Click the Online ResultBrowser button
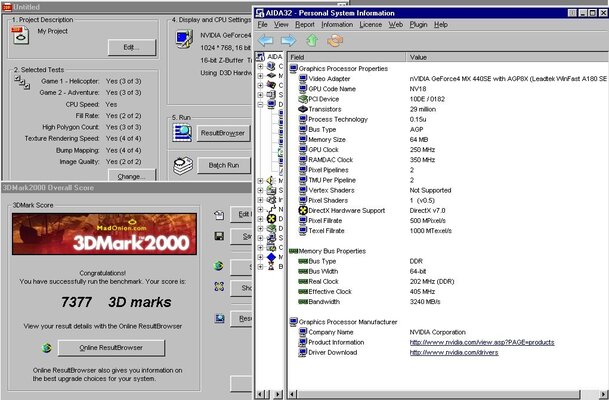The width and height of the screenshot is (609, 400). (111, 348)
